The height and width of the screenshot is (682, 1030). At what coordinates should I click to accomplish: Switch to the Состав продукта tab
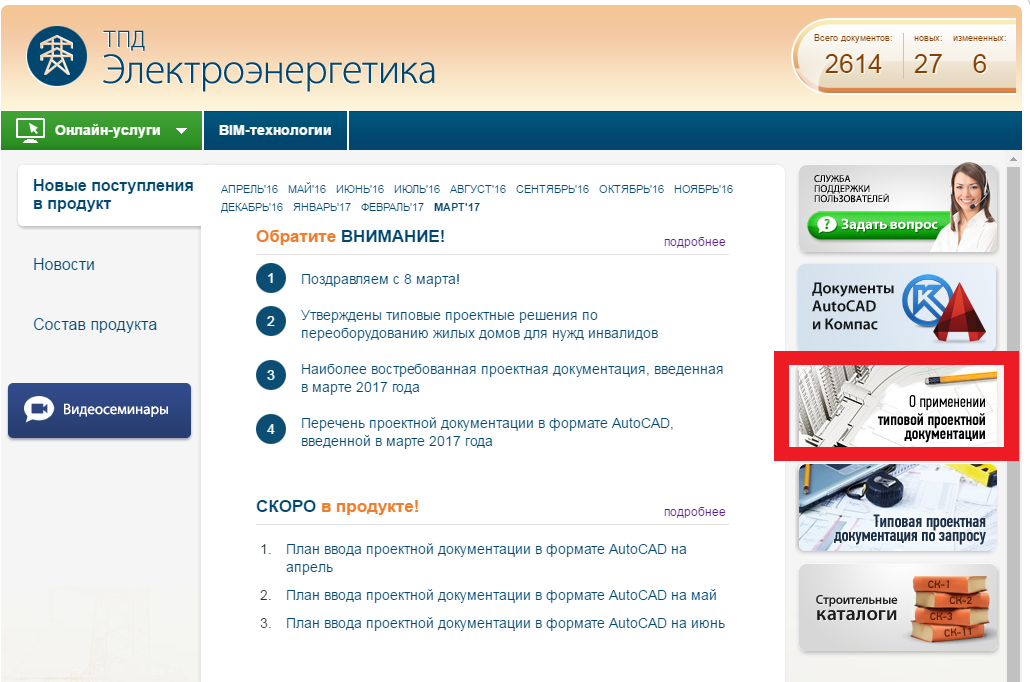95,325
